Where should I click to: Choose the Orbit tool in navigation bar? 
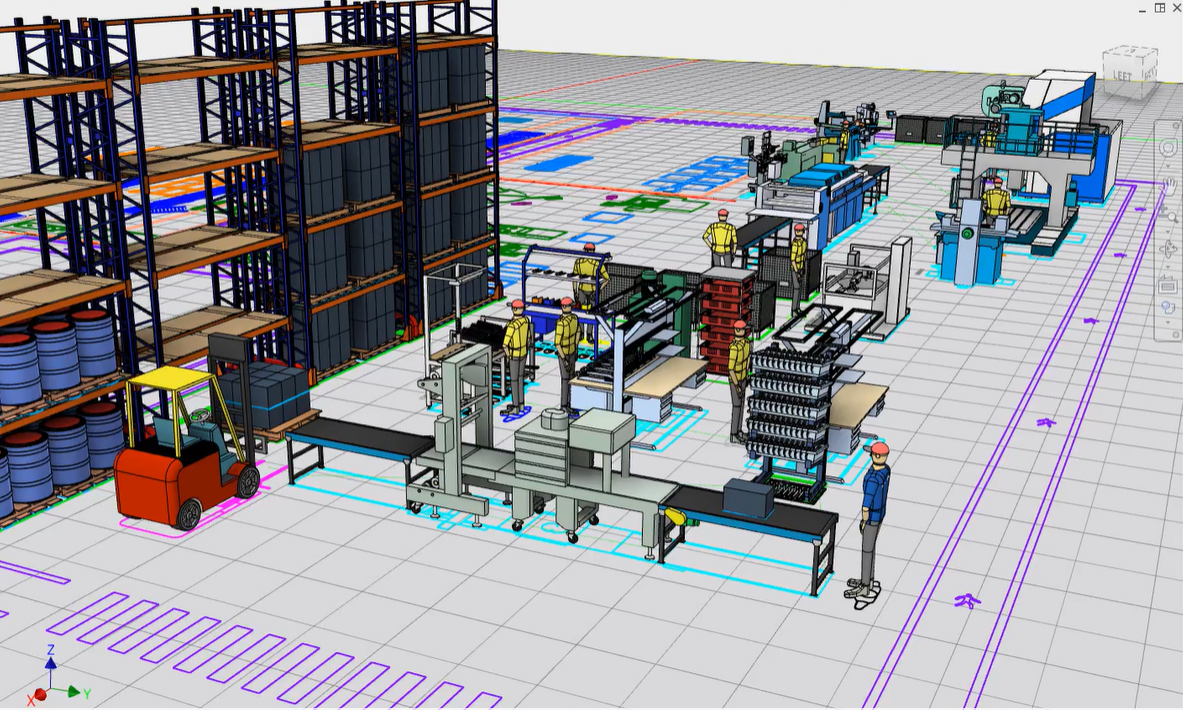(x=1169, y=248)
